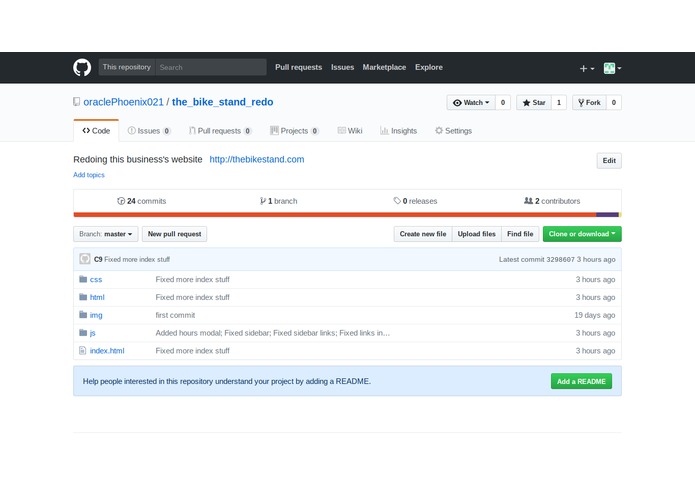Click the Add a README button

point(581,381)
